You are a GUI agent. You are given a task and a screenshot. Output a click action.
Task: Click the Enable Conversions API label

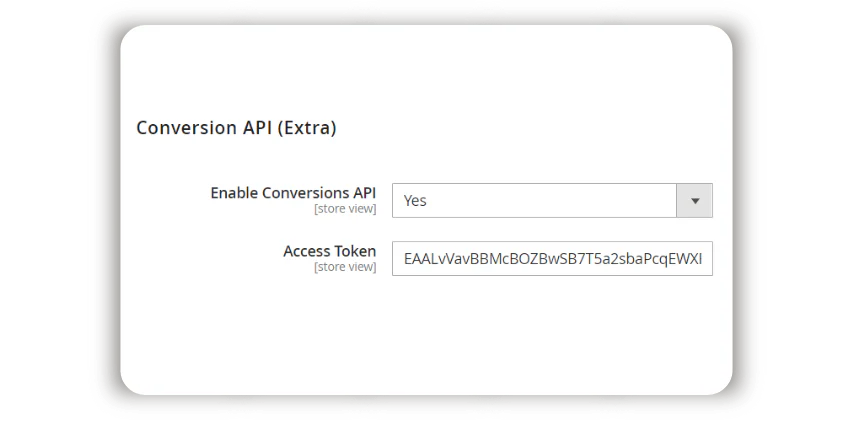pos(293,193)
